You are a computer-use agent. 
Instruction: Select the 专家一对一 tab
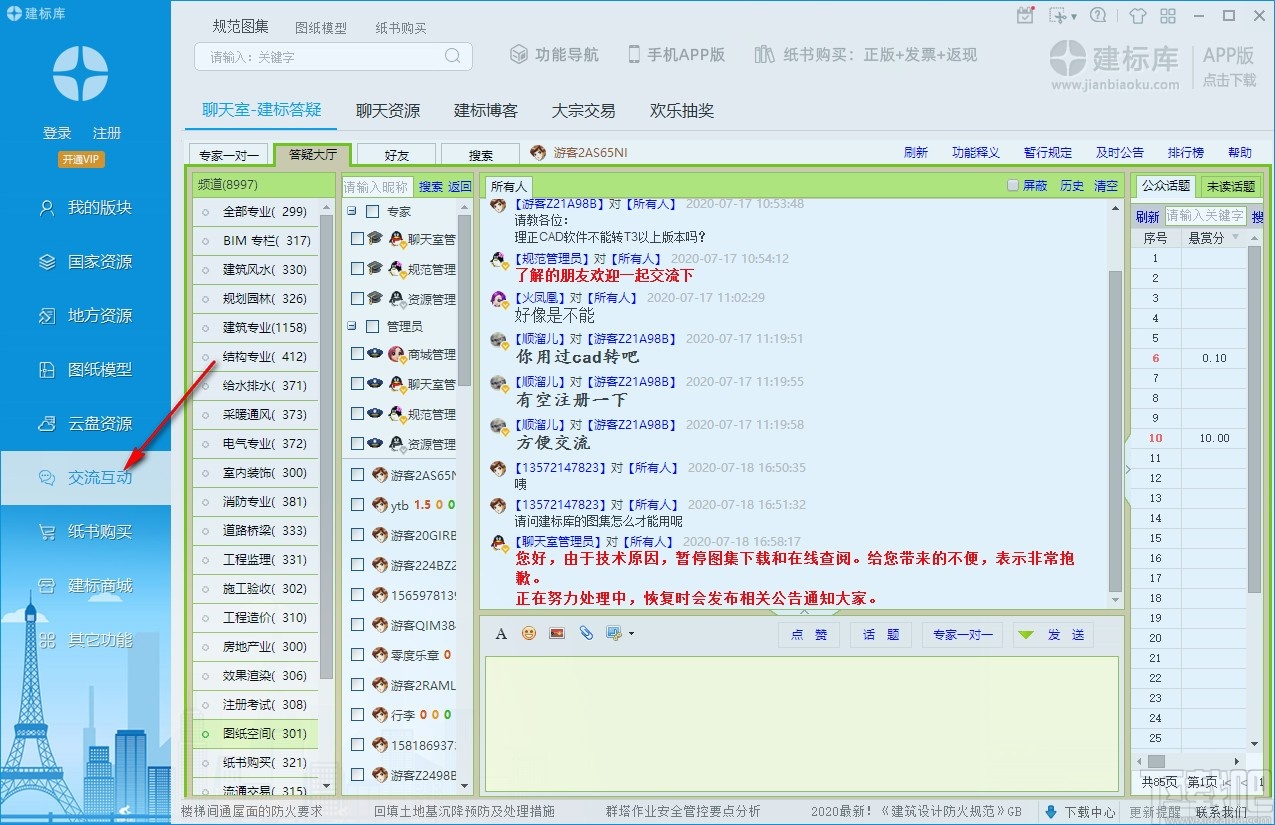tap(229, 155)
